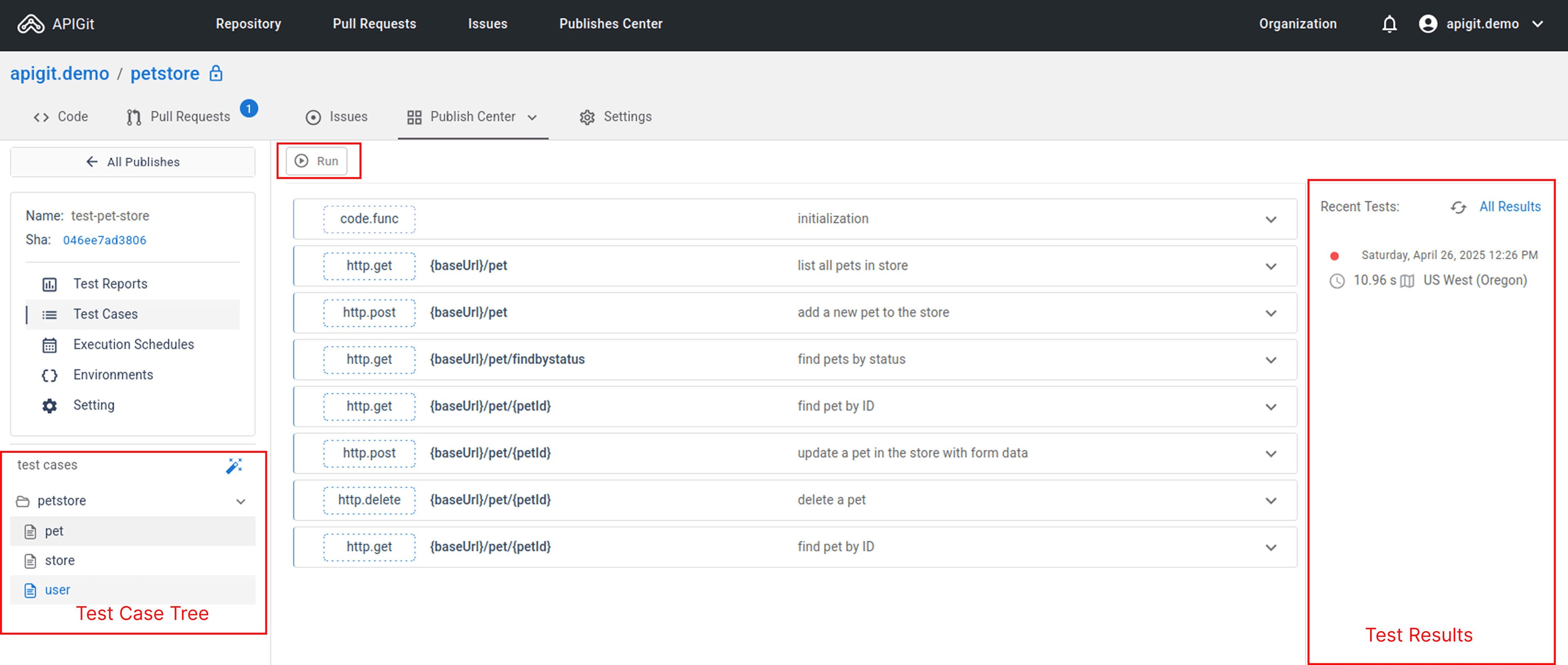Click the red failed status dot
The width and height of the screenshot is (1568, 665).
1334,256
